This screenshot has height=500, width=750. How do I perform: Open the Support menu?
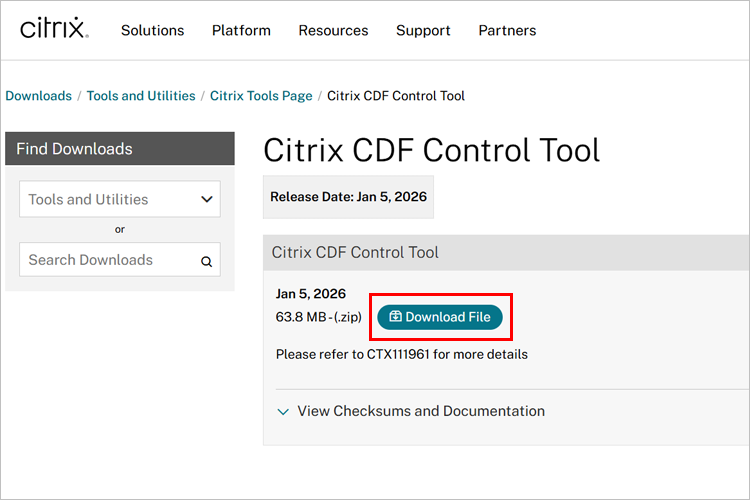[x=423, y=31]
